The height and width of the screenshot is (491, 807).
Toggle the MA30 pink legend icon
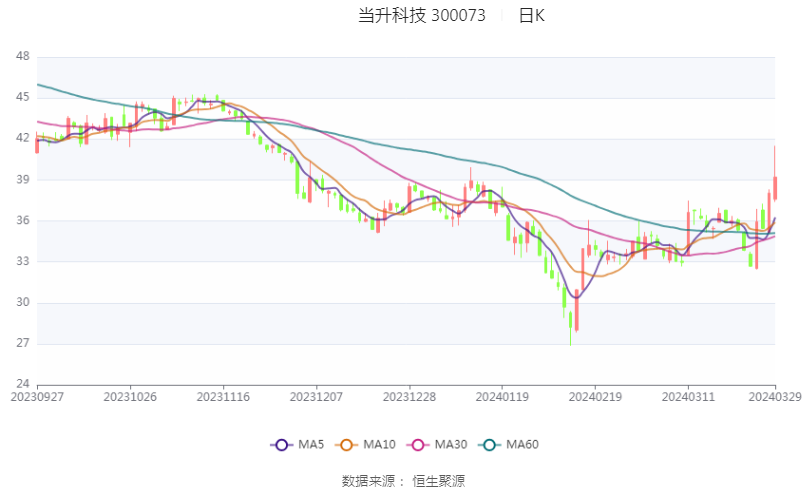coord(418,445)
